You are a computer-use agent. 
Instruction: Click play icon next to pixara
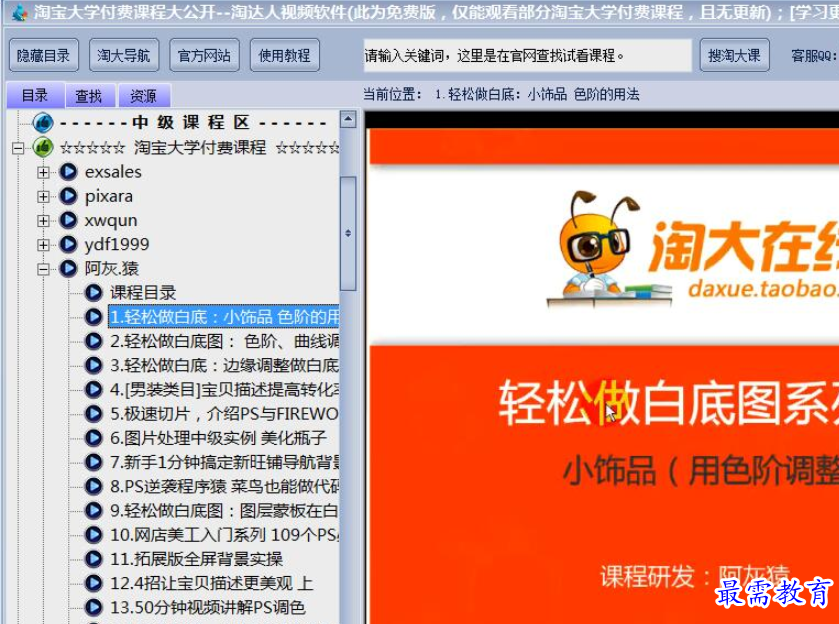click(68, 196)
